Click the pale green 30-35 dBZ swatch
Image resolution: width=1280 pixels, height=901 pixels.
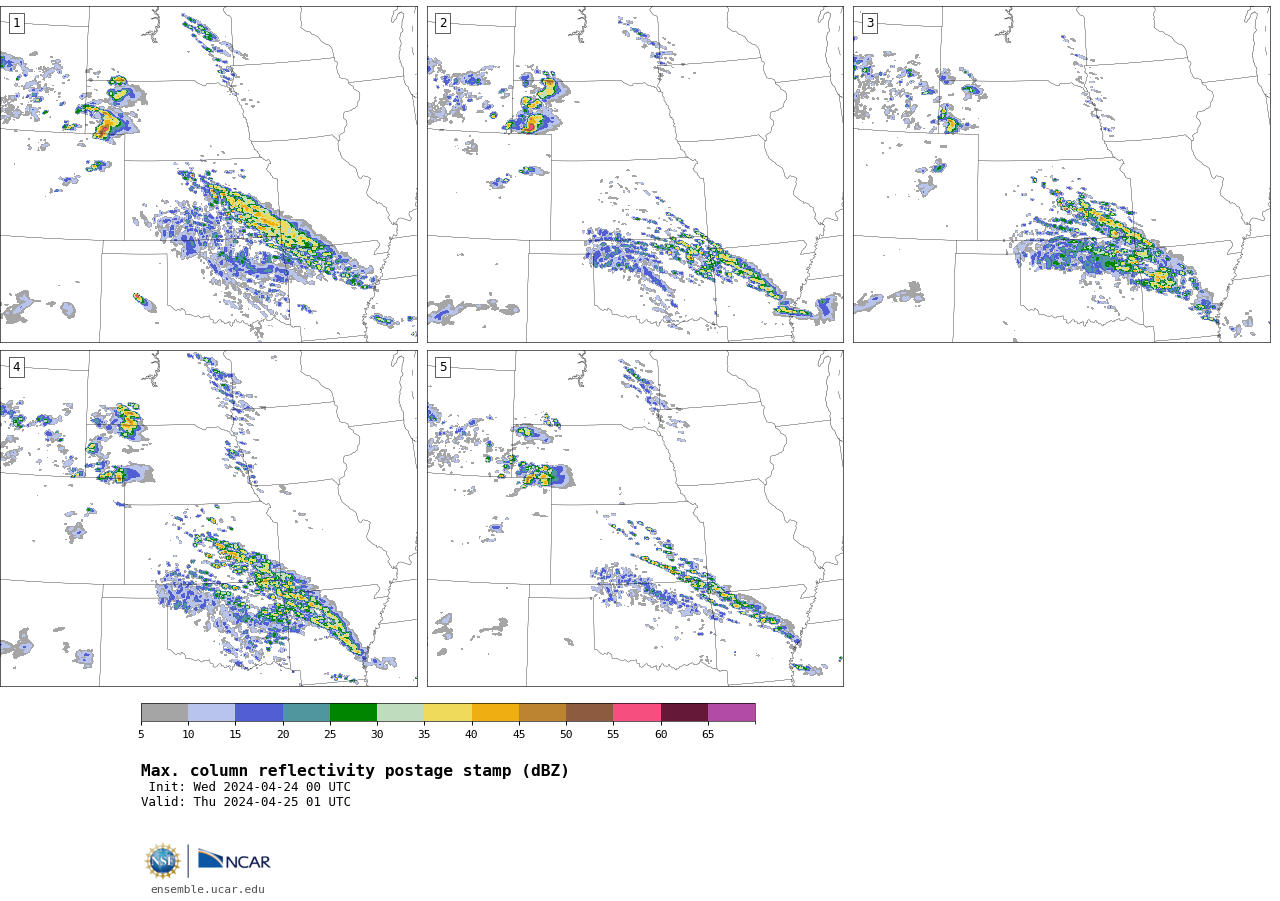401,713
